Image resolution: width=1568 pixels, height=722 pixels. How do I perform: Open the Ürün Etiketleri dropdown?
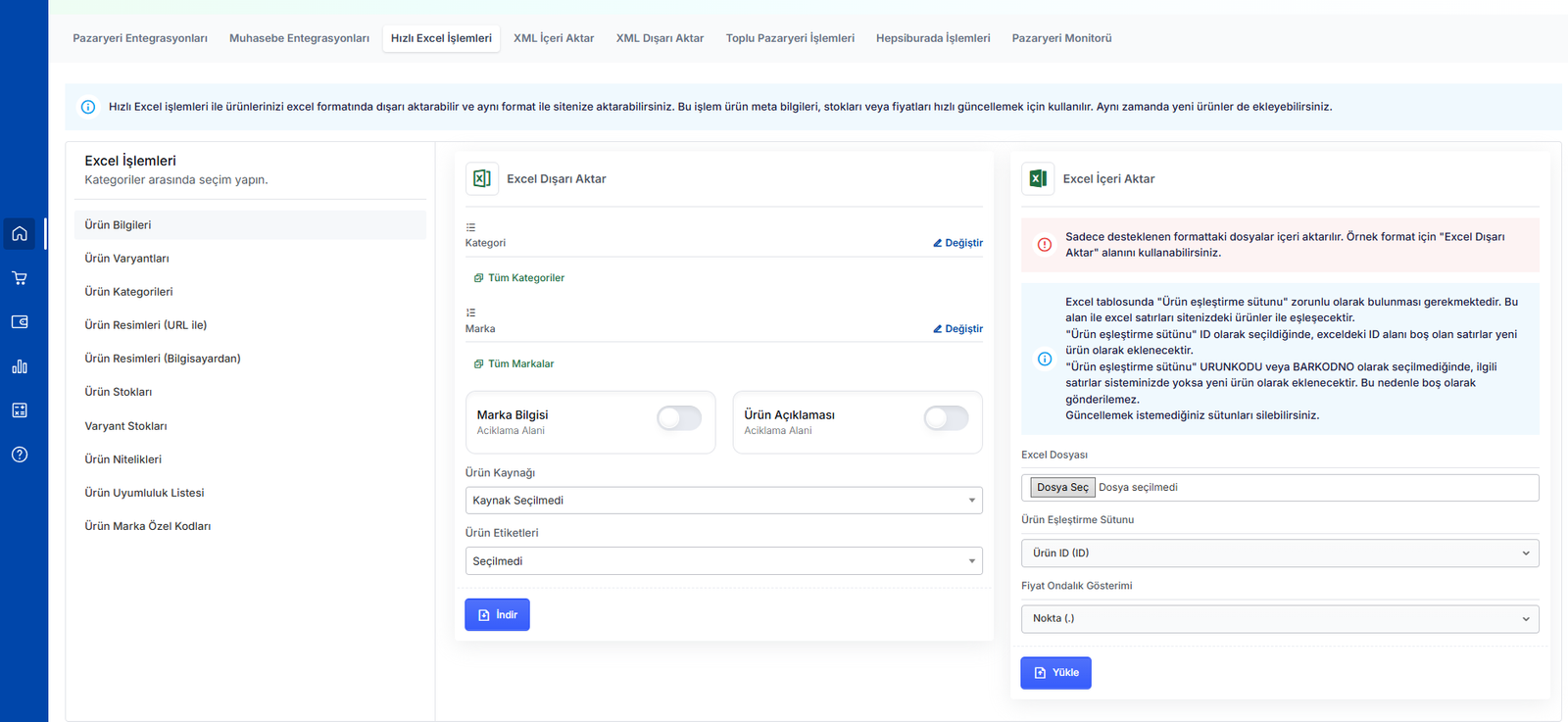click(723, 561)
